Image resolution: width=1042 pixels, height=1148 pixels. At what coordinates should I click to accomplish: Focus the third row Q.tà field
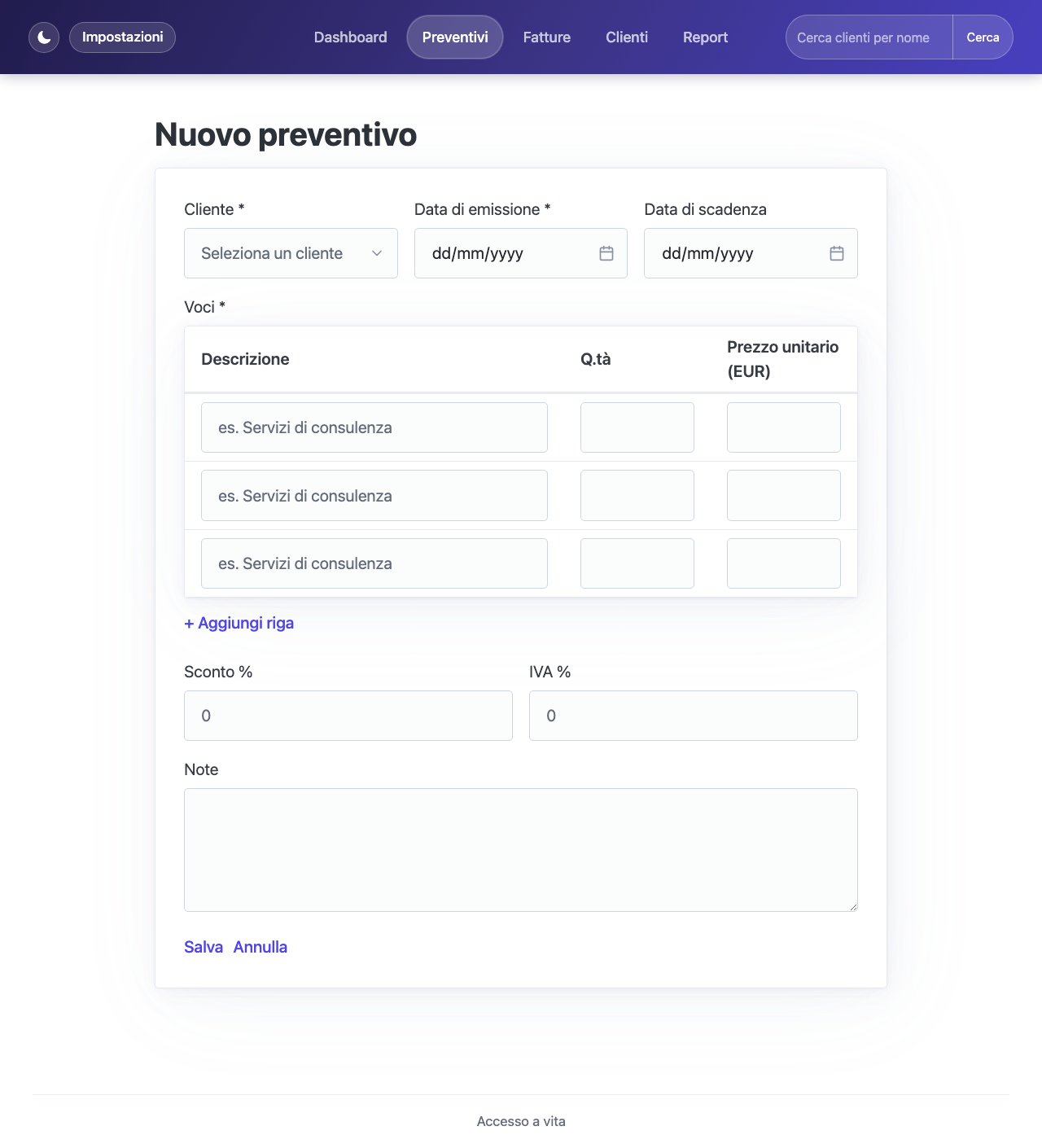[x=637, y=563]
